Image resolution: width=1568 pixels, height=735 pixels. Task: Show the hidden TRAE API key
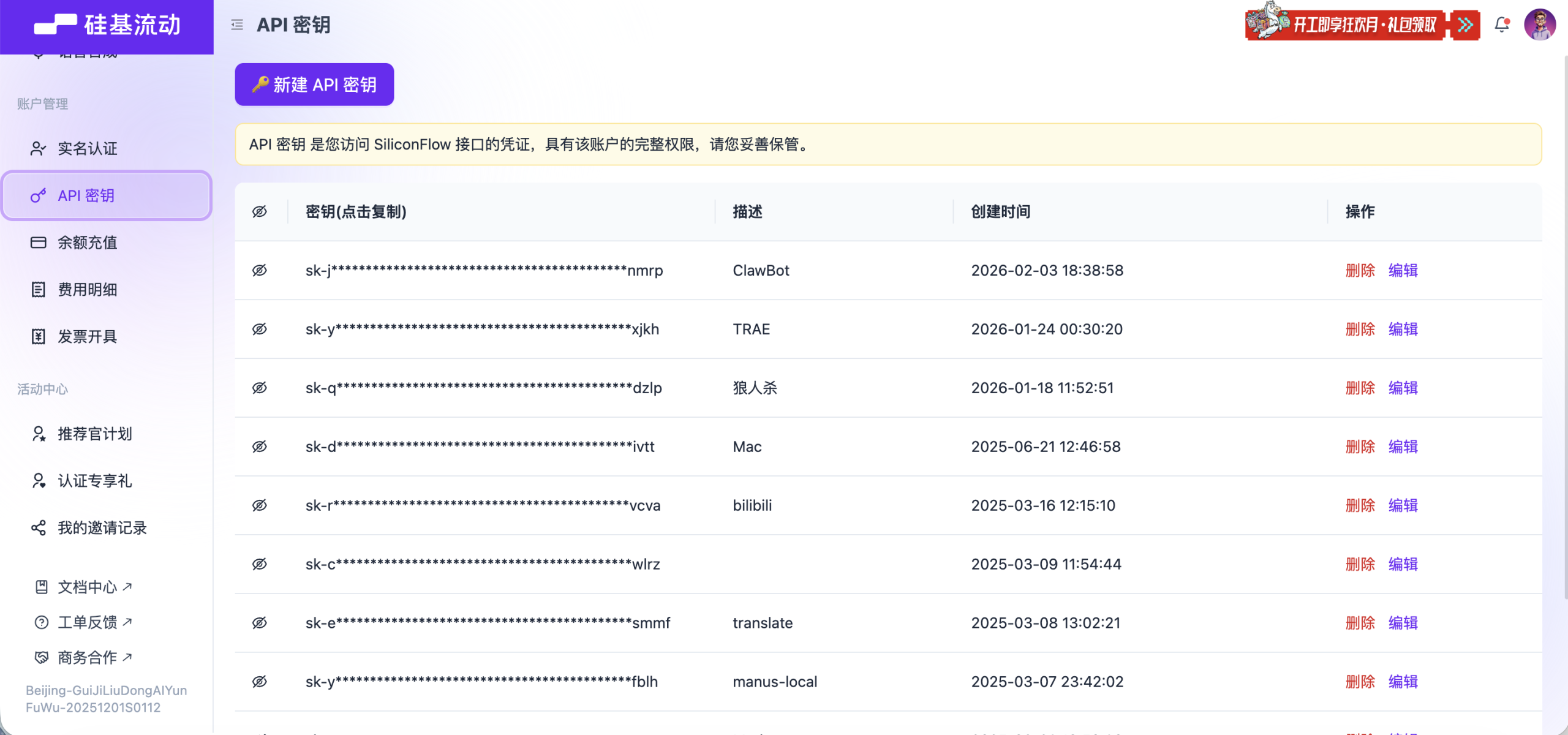260,329
